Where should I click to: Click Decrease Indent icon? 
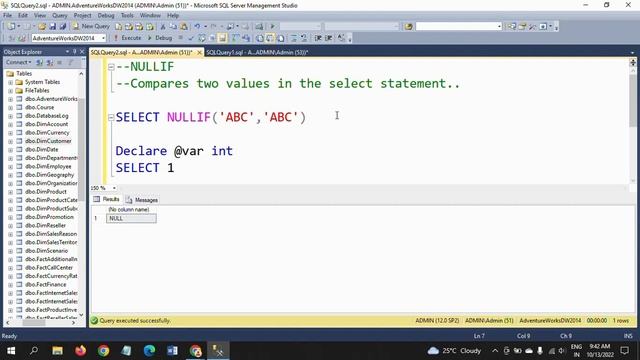coord(318,38)
